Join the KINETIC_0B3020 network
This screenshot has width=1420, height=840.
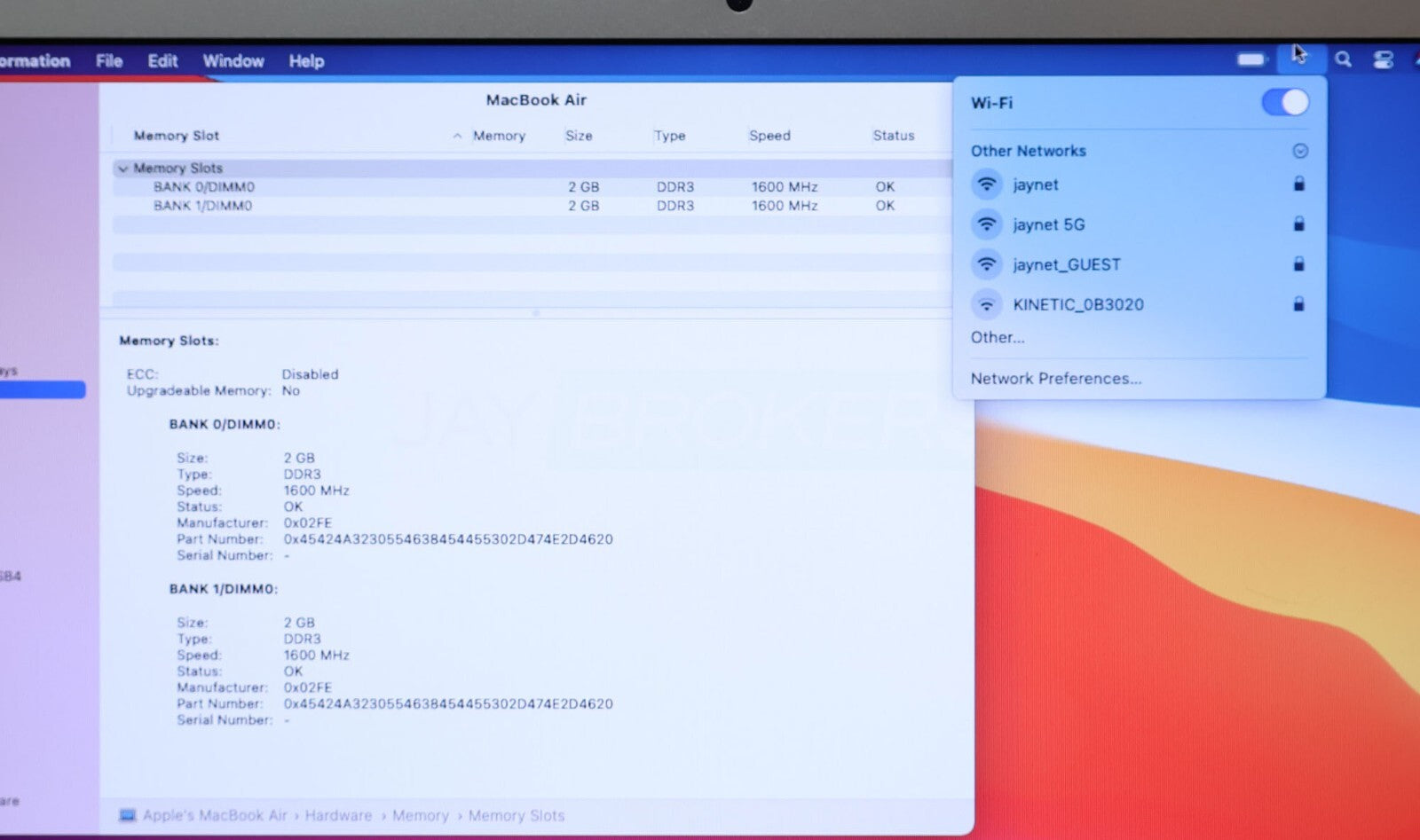coord(1139,304)
